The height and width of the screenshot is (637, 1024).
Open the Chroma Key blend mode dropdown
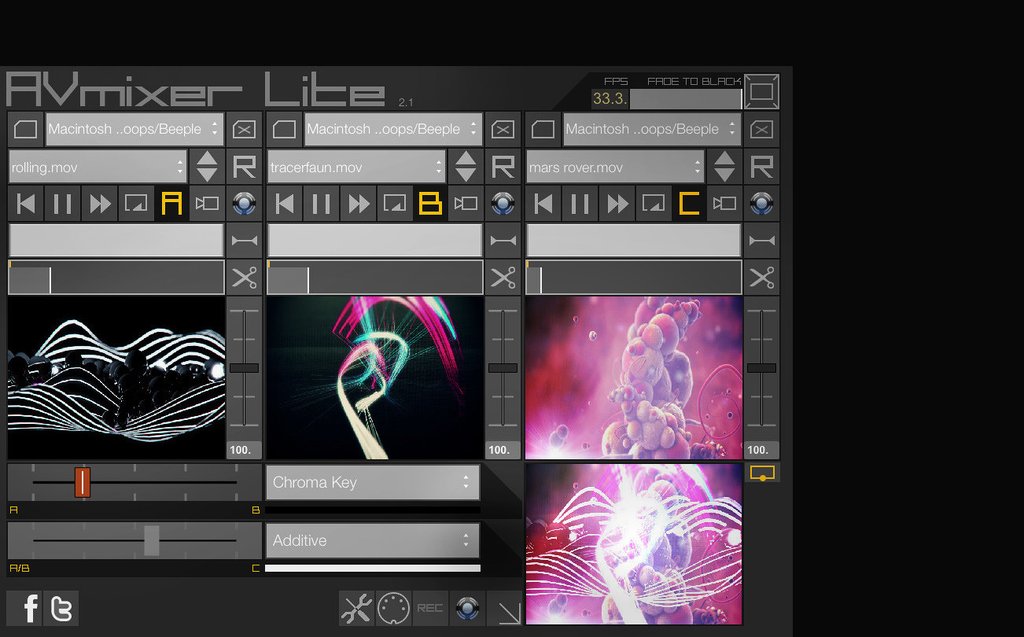point(373,482)
